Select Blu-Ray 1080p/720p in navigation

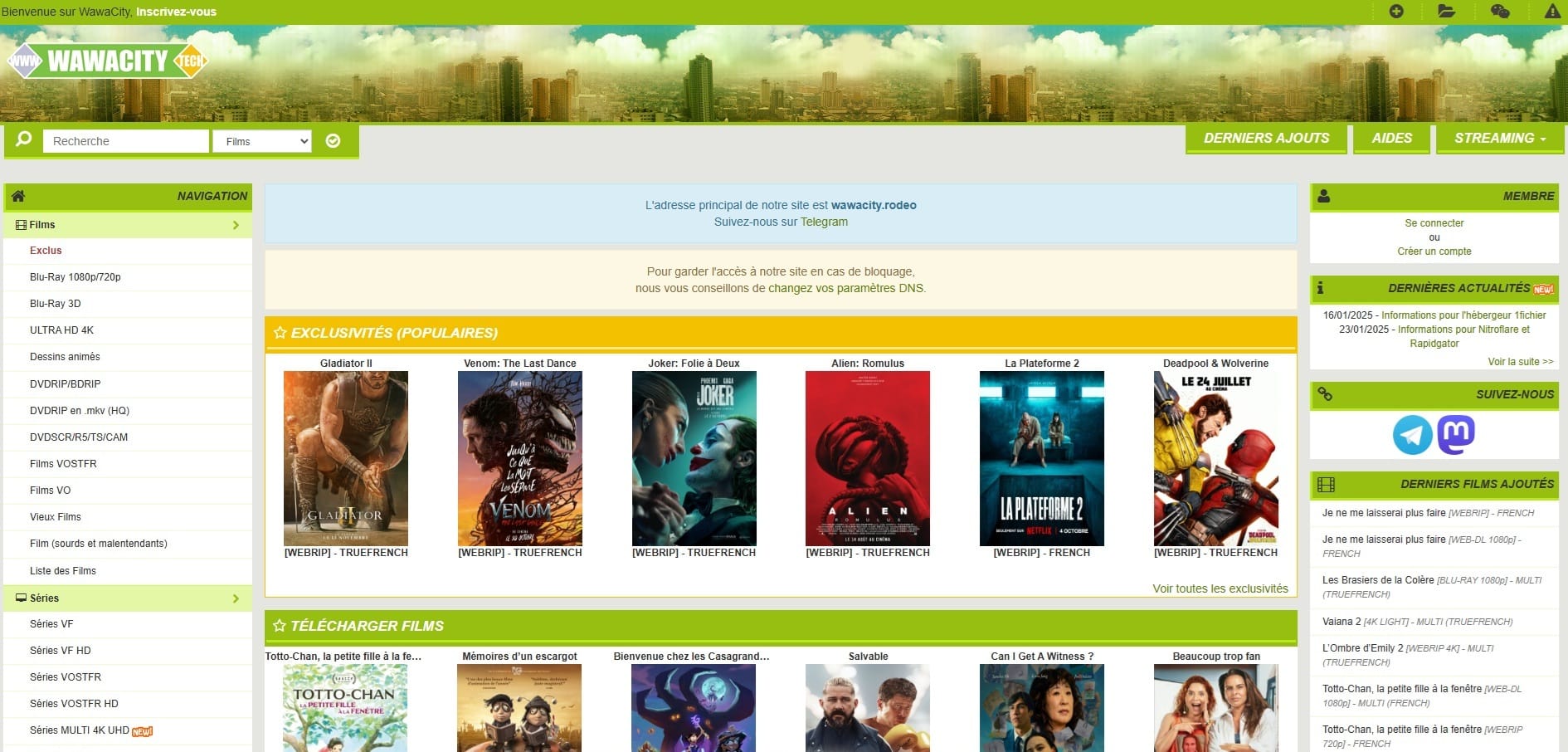(x=75, y=277)
